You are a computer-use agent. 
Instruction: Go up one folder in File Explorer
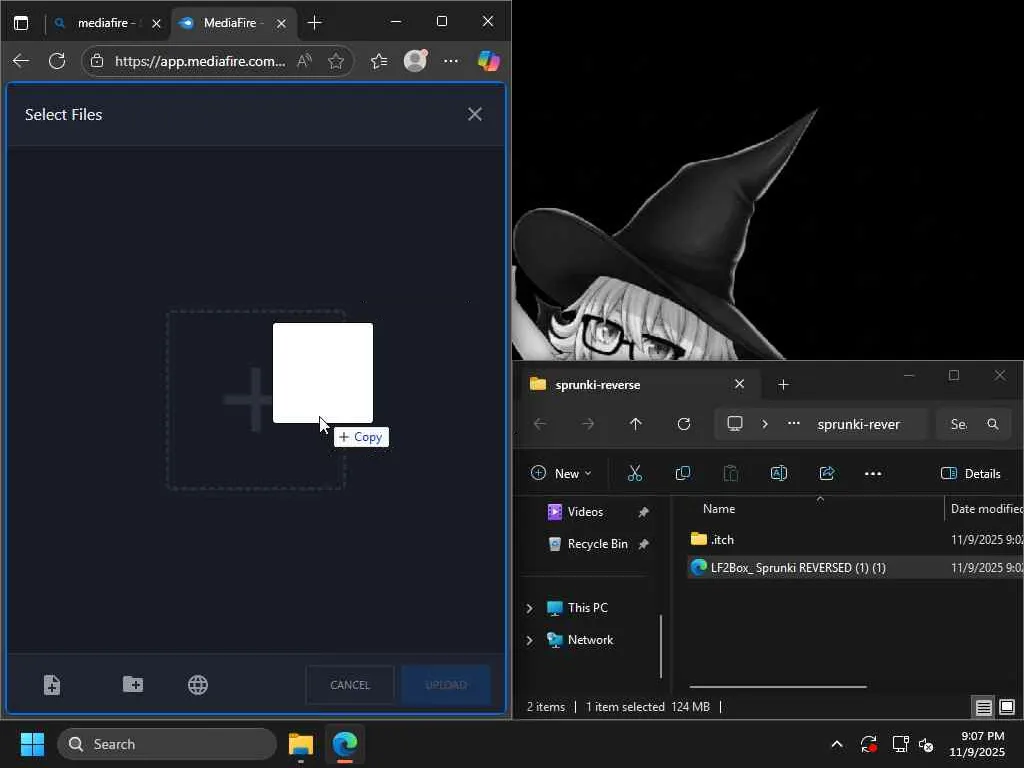[x=635, y=424]
